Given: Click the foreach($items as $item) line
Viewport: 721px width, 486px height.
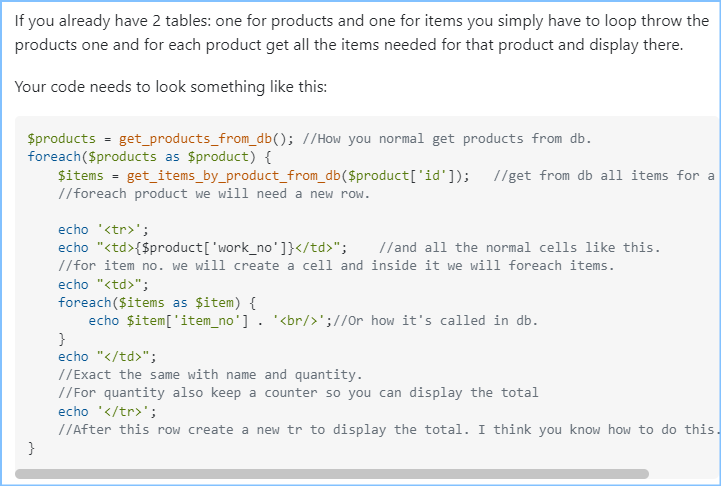Looking at the screenshot, I should [x=157, y=302].
